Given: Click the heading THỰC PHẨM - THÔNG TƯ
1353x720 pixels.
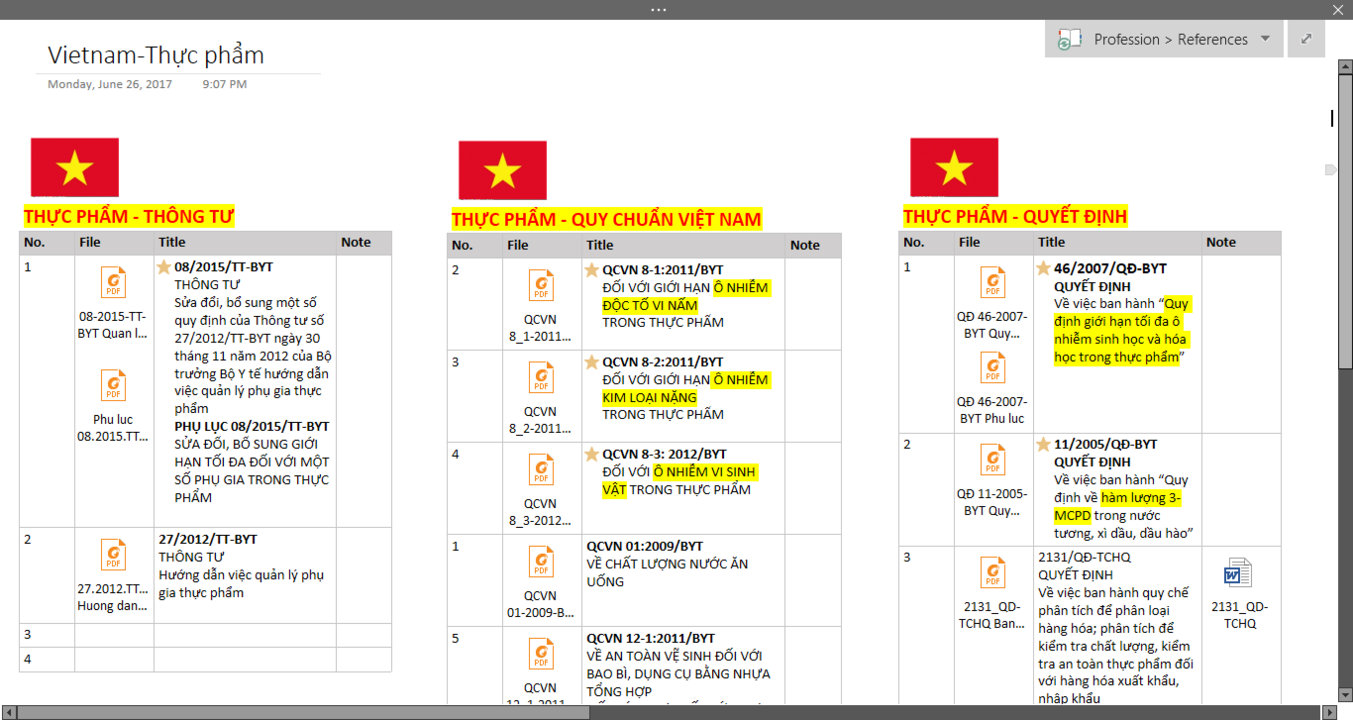Looking at the screenshot, I should (x=129, y=216).
